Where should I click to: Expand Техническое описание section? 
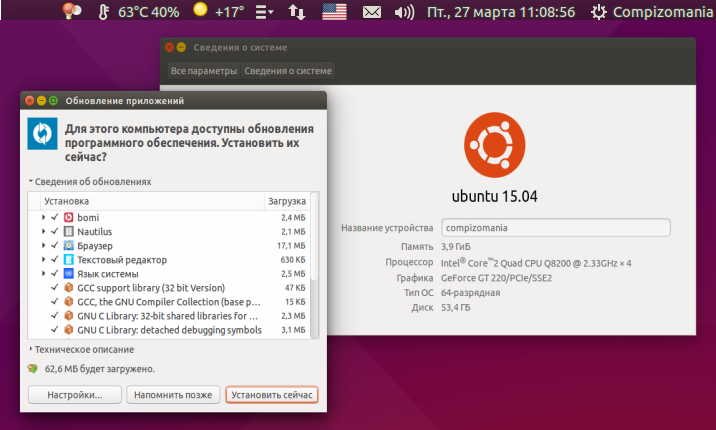tap(82, 350)
